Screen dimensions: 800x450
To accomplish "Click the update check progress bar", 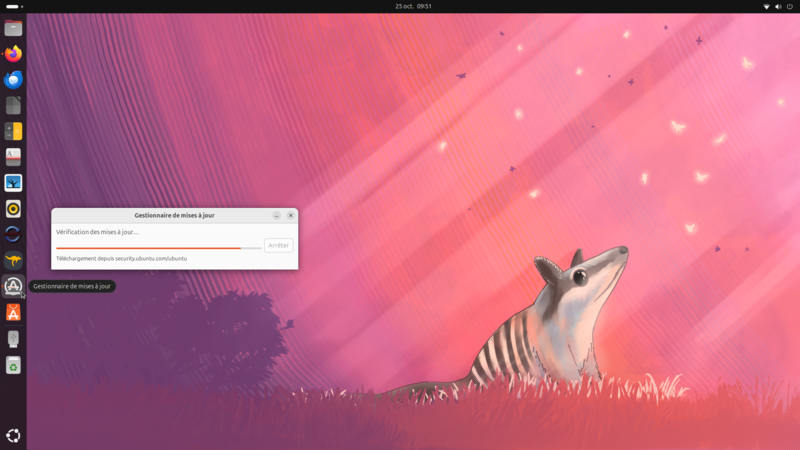I will point(159,248).
